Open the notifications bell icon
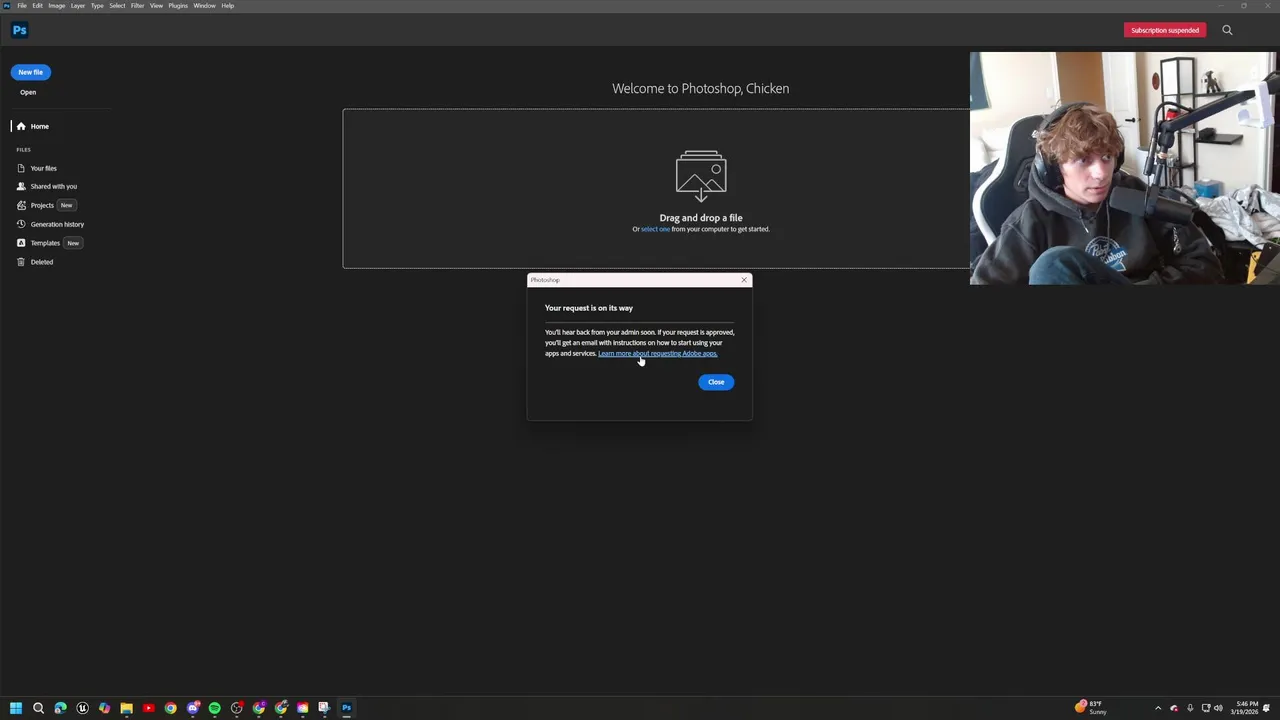 1266,708
